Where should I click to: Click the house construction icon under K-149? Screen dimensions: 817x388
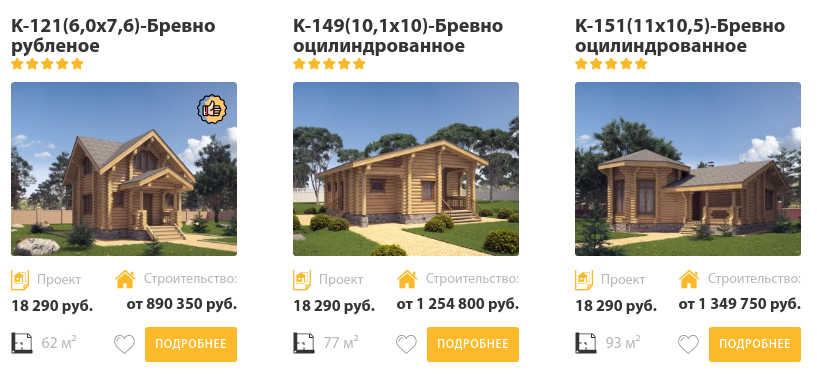point(407,279)
